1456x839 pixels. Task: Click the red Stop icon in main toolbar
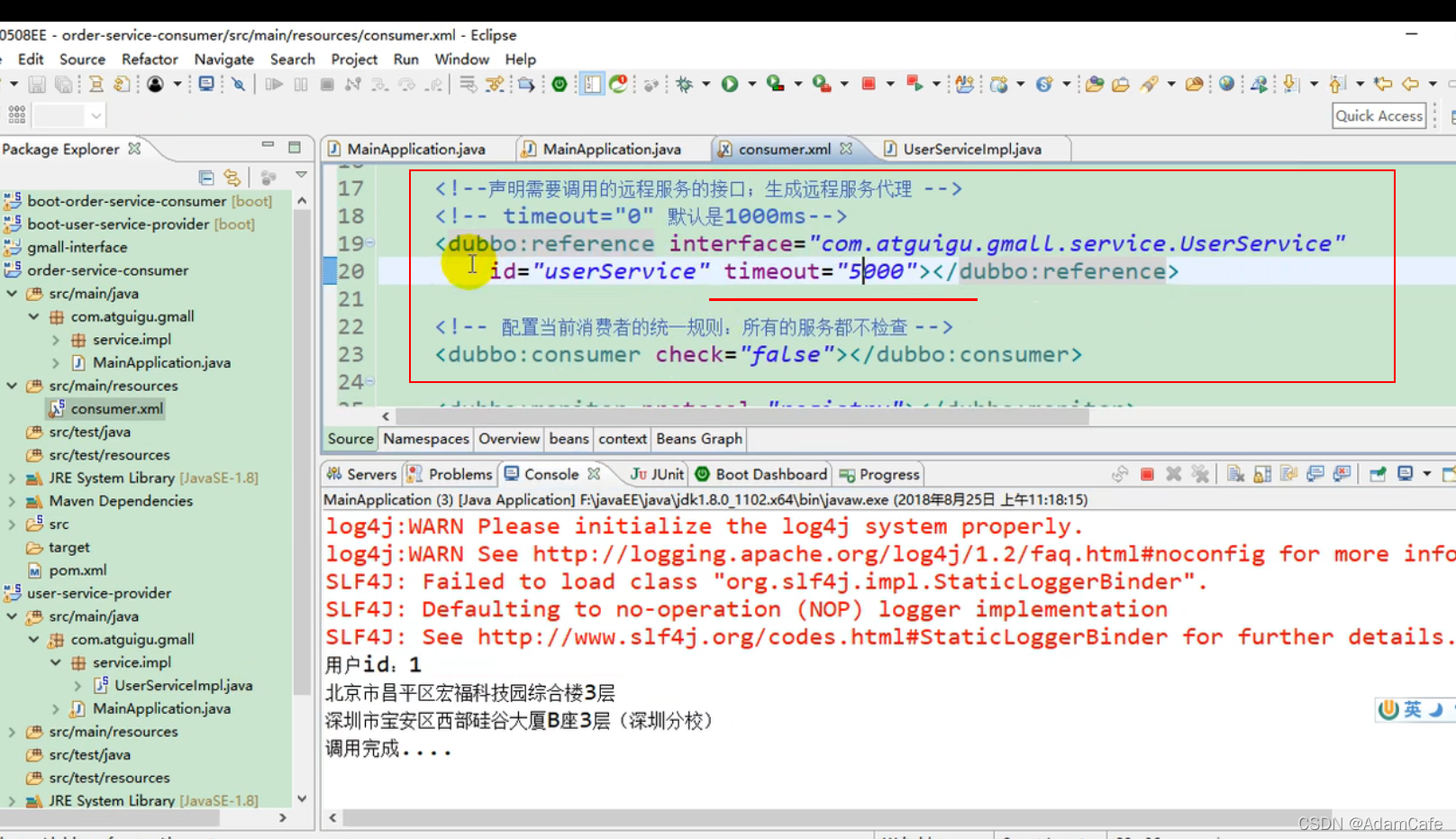(869, 84)
